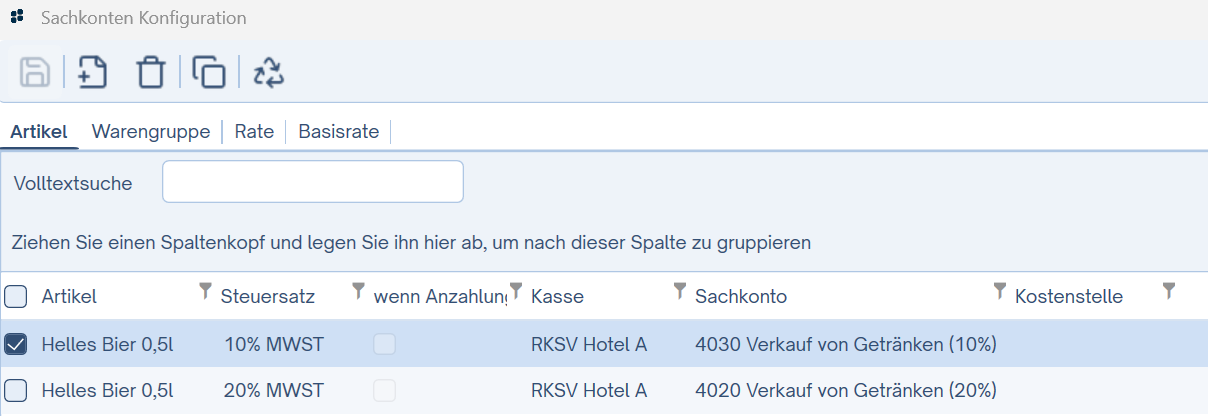Switch to the Basisrate tab
This screenshot has width=1208, height=416.
pos(339,132)
